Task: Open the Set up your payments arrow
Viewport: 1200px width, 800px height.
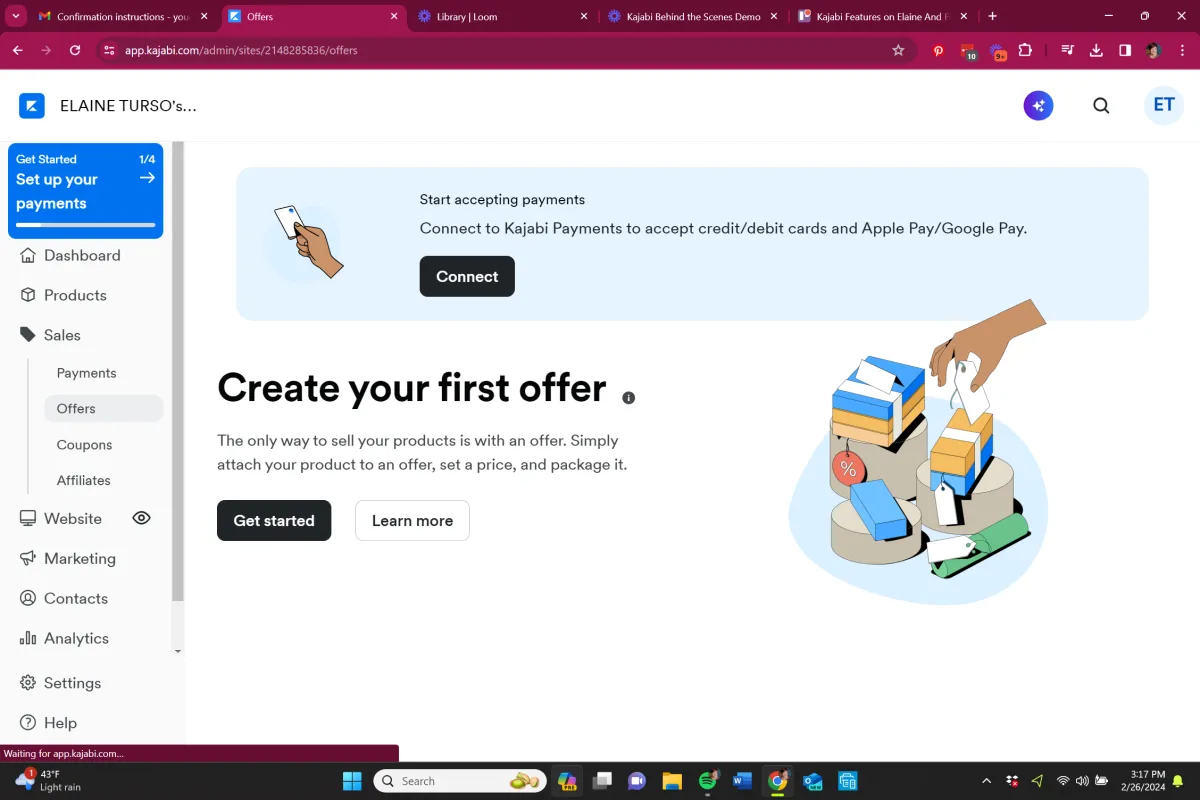Action: (147, 178)
